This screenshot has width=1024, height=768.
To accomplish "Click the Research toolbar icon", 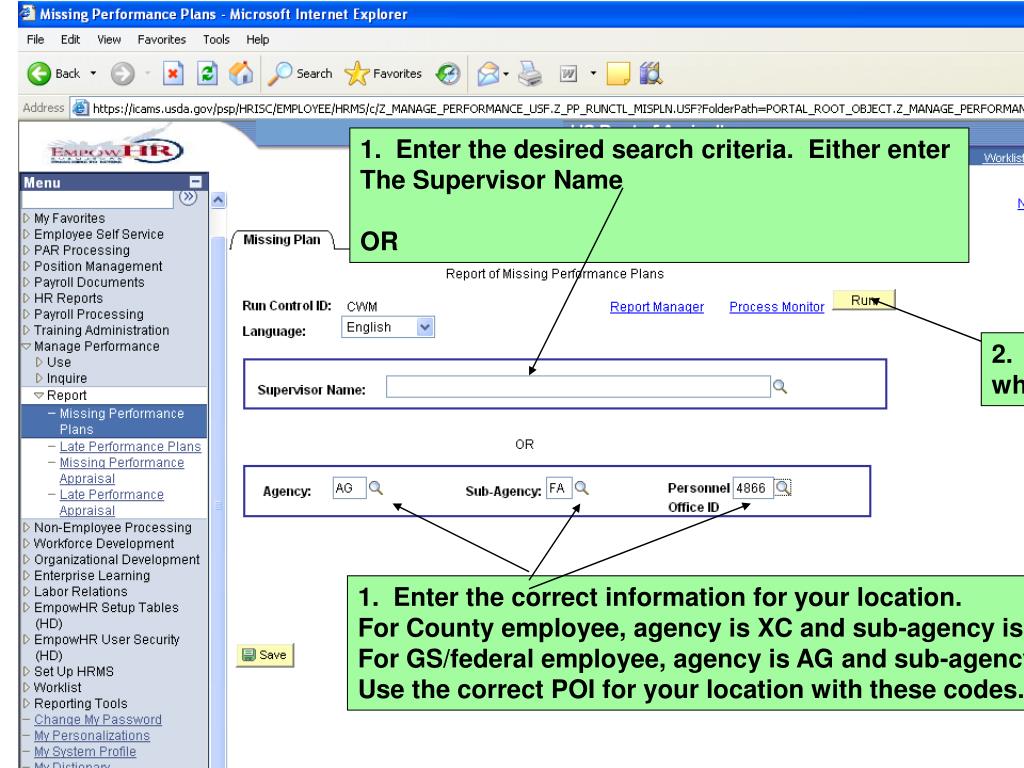I will point(651,74).
